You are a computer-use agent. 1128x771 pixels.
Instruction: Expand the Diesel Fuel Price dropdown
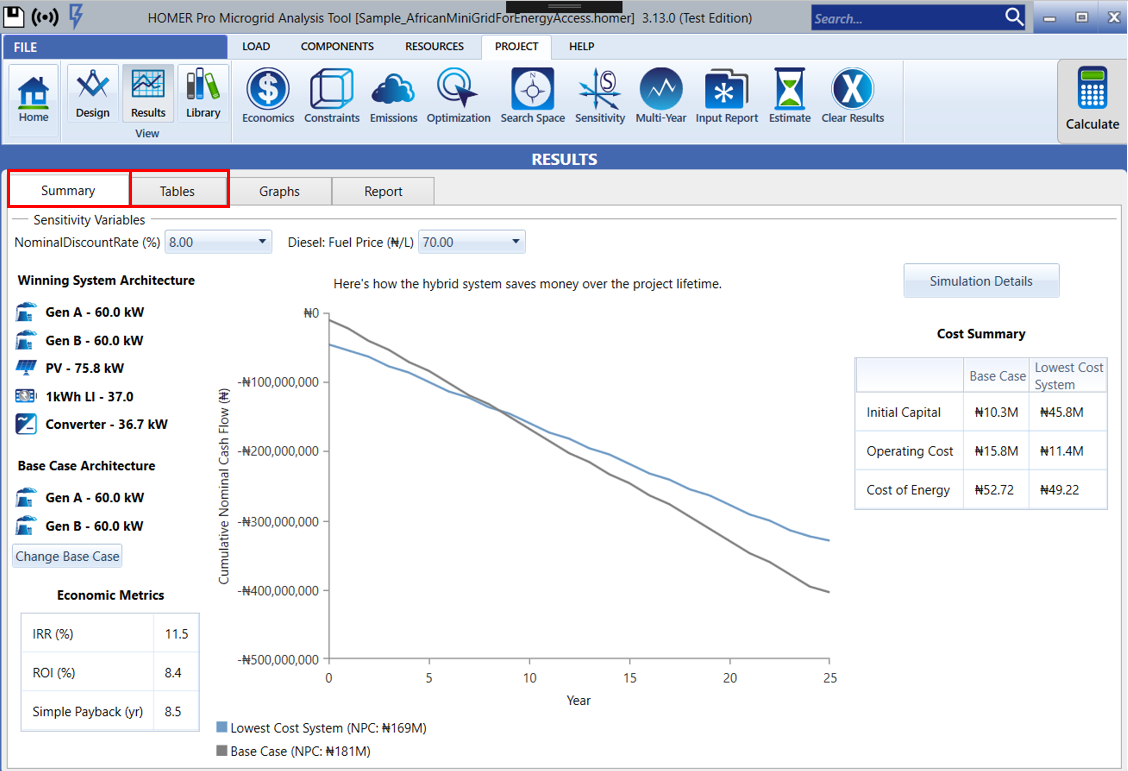tap(472, 242)
